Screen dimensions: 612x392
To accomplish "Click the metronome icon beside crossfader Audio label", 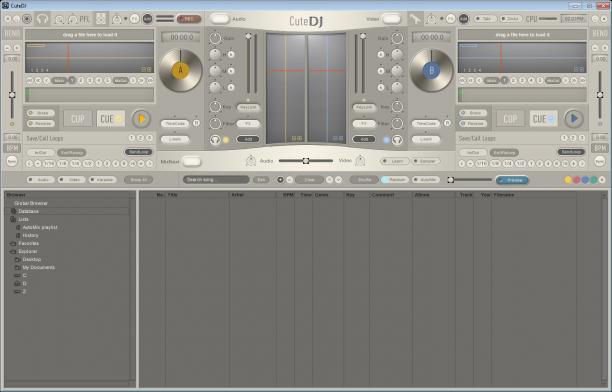I will point(251,160).
